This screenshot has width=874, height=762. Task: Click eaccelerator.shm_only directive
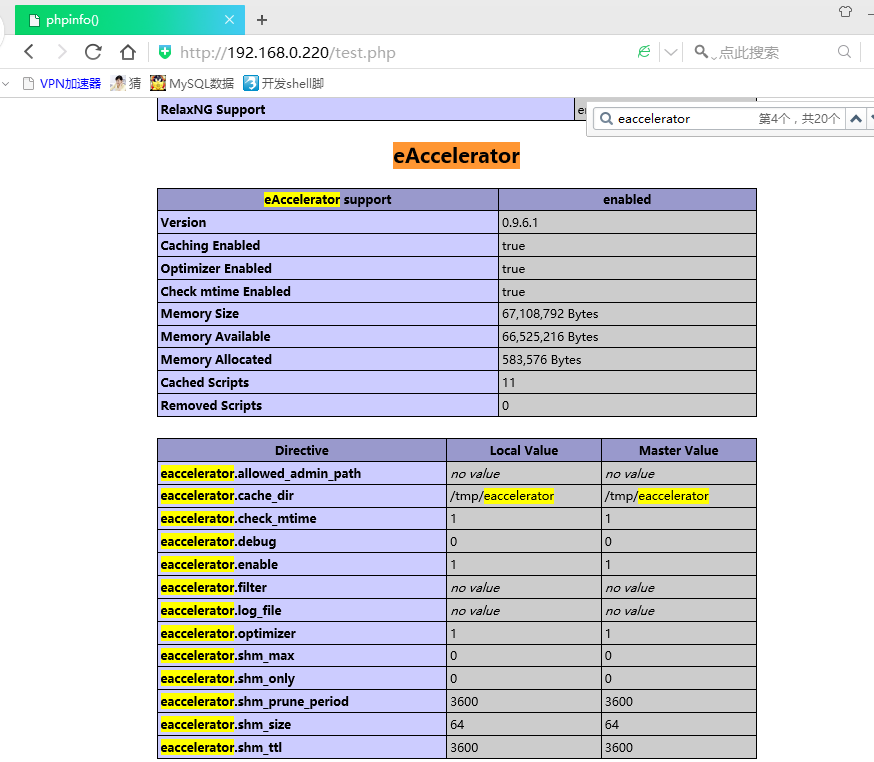point(227,678)
